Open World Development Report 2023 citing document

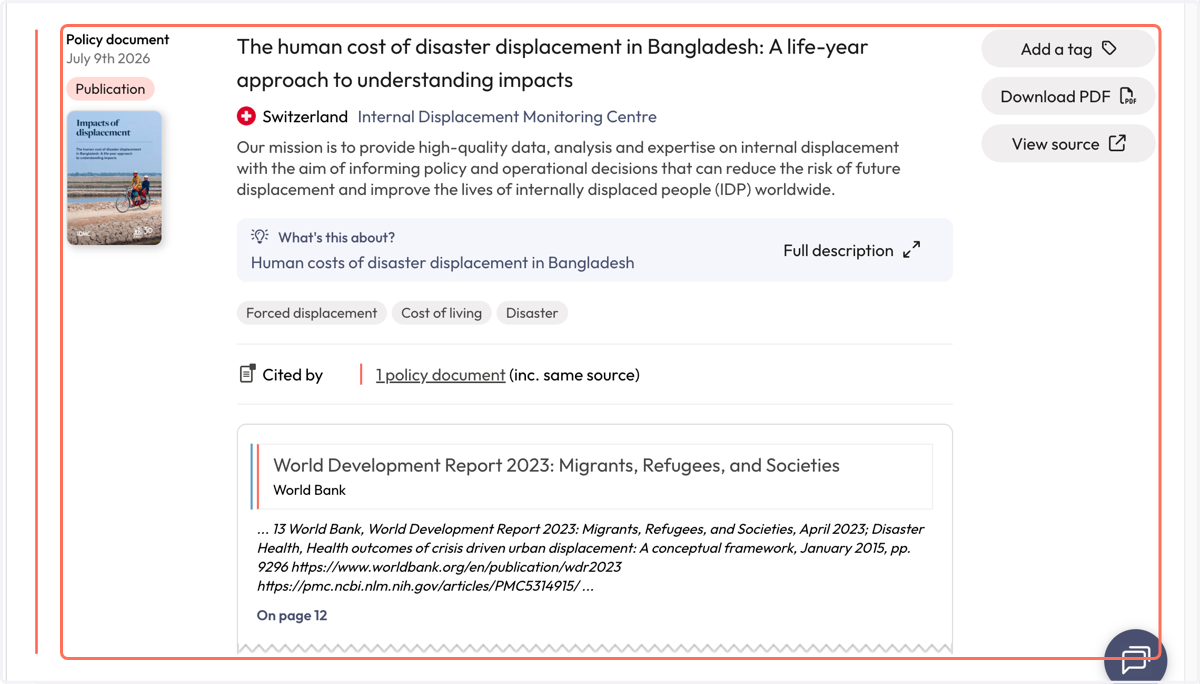[556, 465]
